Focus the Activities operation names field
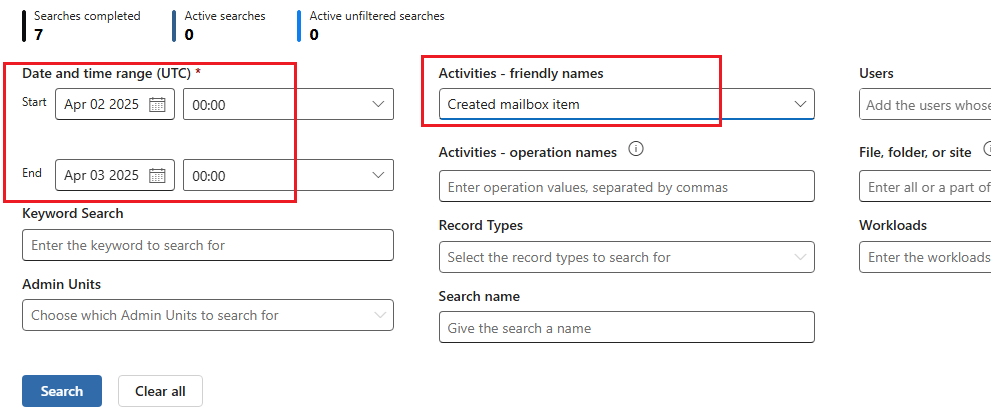Image resolution: width=991 pixels, height=408 pixels. coord(626,187)
